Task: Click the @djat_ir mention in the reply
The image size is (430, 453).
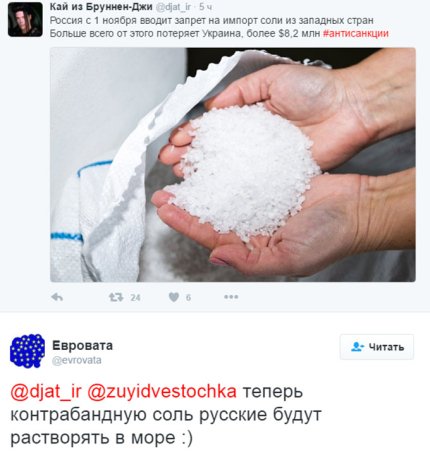Action: coord(46,392)
